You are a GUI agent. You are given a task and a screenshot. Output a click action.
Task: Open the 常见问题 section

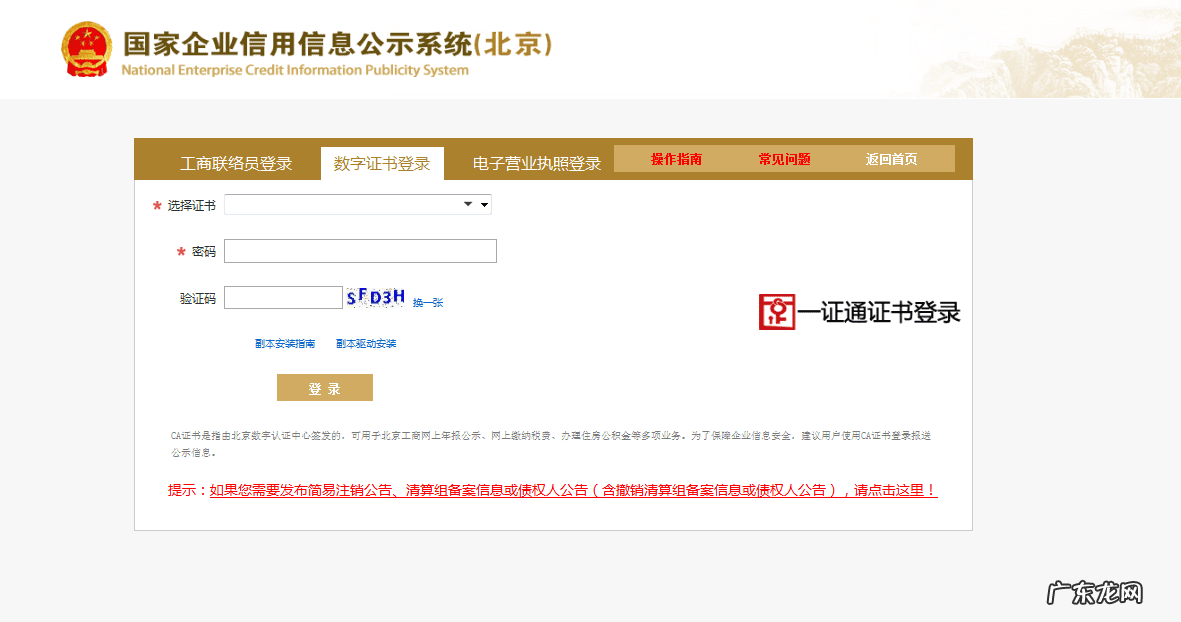[x=786, y=158]
